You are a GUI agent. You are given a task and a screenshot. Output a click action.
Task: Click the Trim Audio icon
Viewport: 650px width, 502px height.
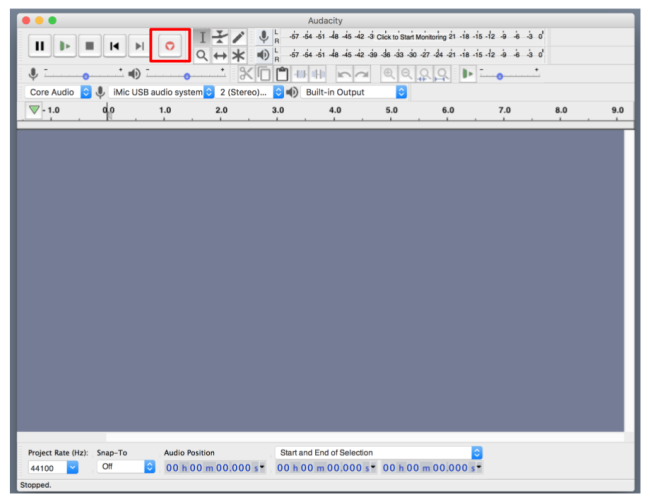[x=300, y=74]
